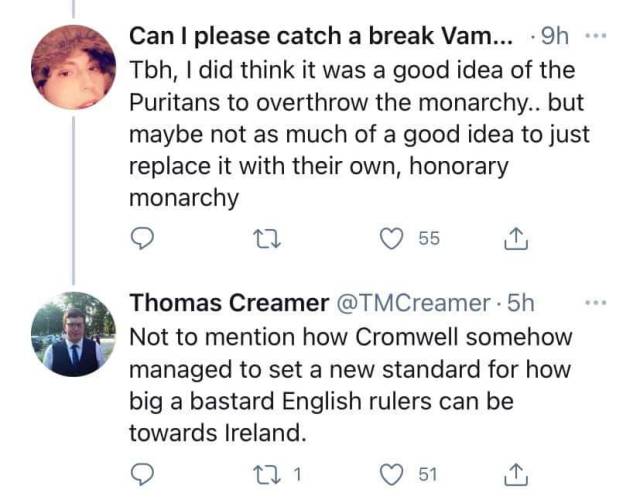Like the tweet with 55 likes
Viewport: 640px width, 500px height.
click(395, 238)
